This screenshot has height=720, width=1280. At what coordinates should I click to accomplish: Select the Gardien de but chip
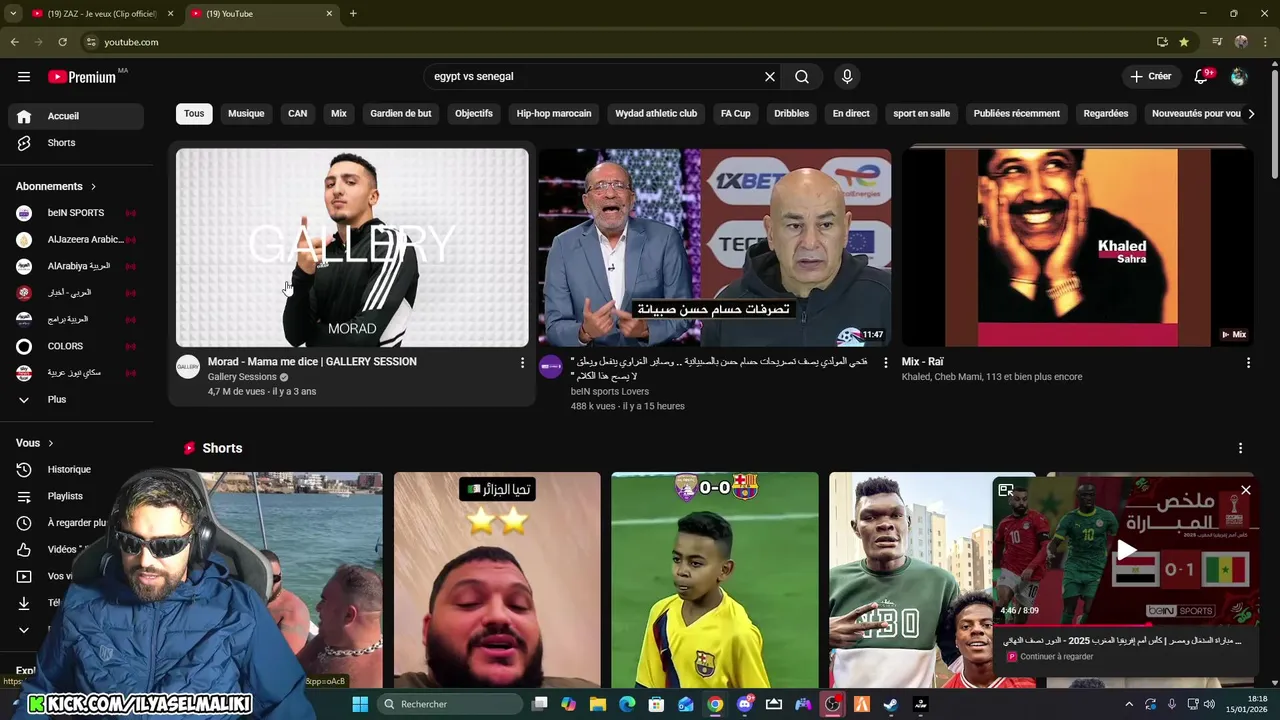click(x=401, y=113)
